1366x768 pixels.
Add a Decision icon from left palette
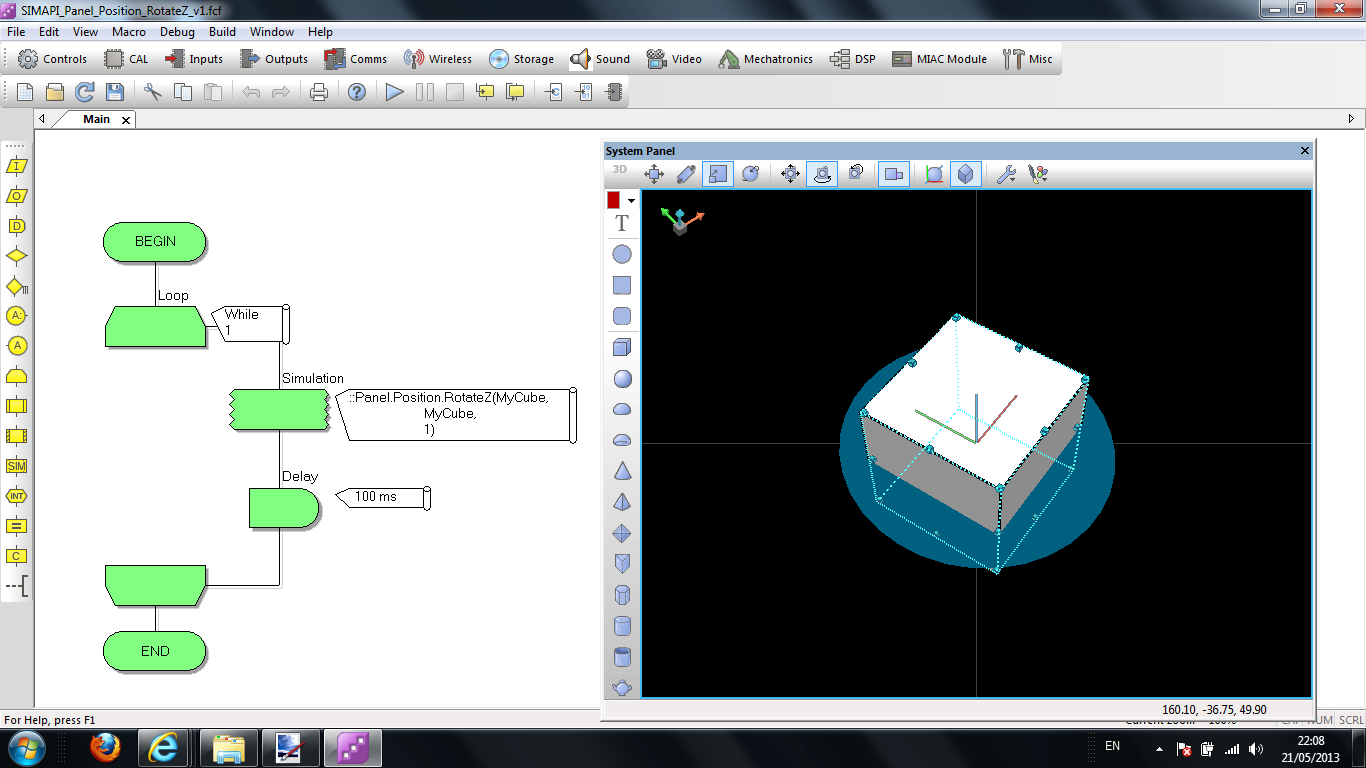[x=16, y=256]
